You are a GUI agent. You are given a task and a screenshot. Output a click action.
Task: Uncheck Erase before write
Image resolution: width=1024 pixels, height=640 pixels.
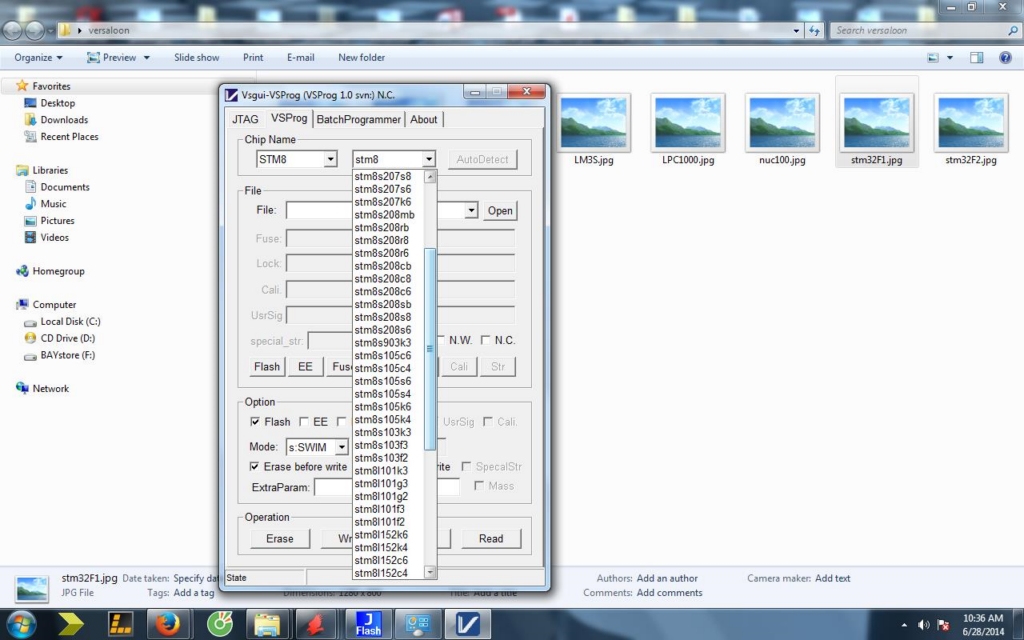254,467
